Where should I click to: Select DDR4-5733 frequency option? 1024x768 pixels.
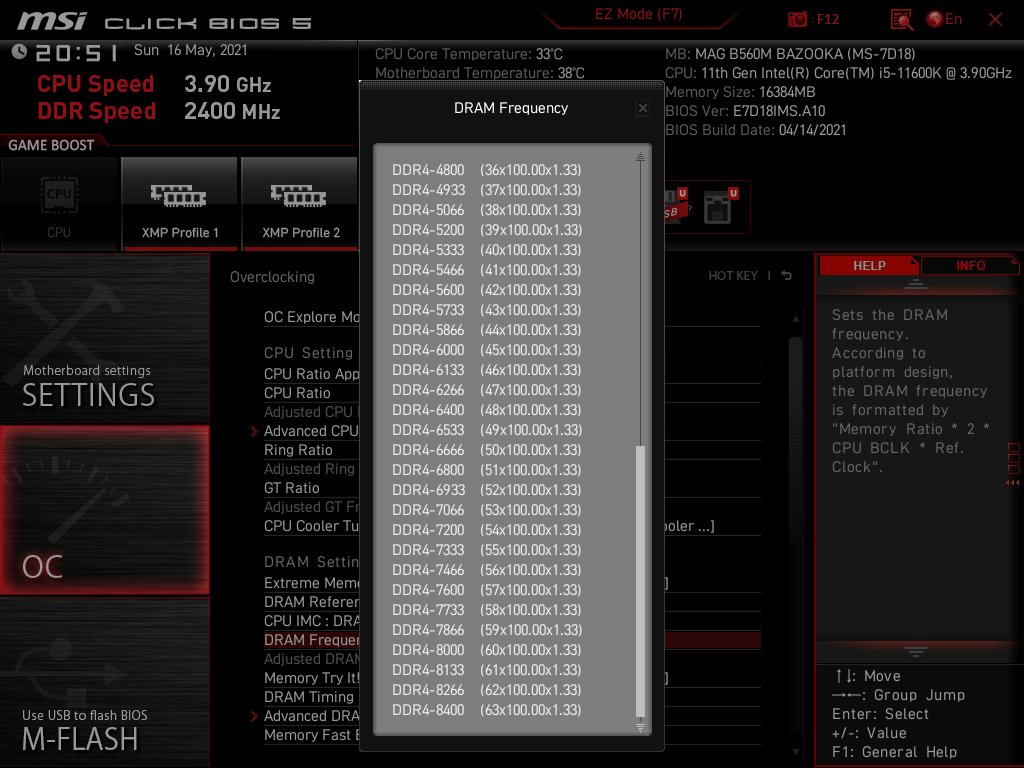coord(487,310)
